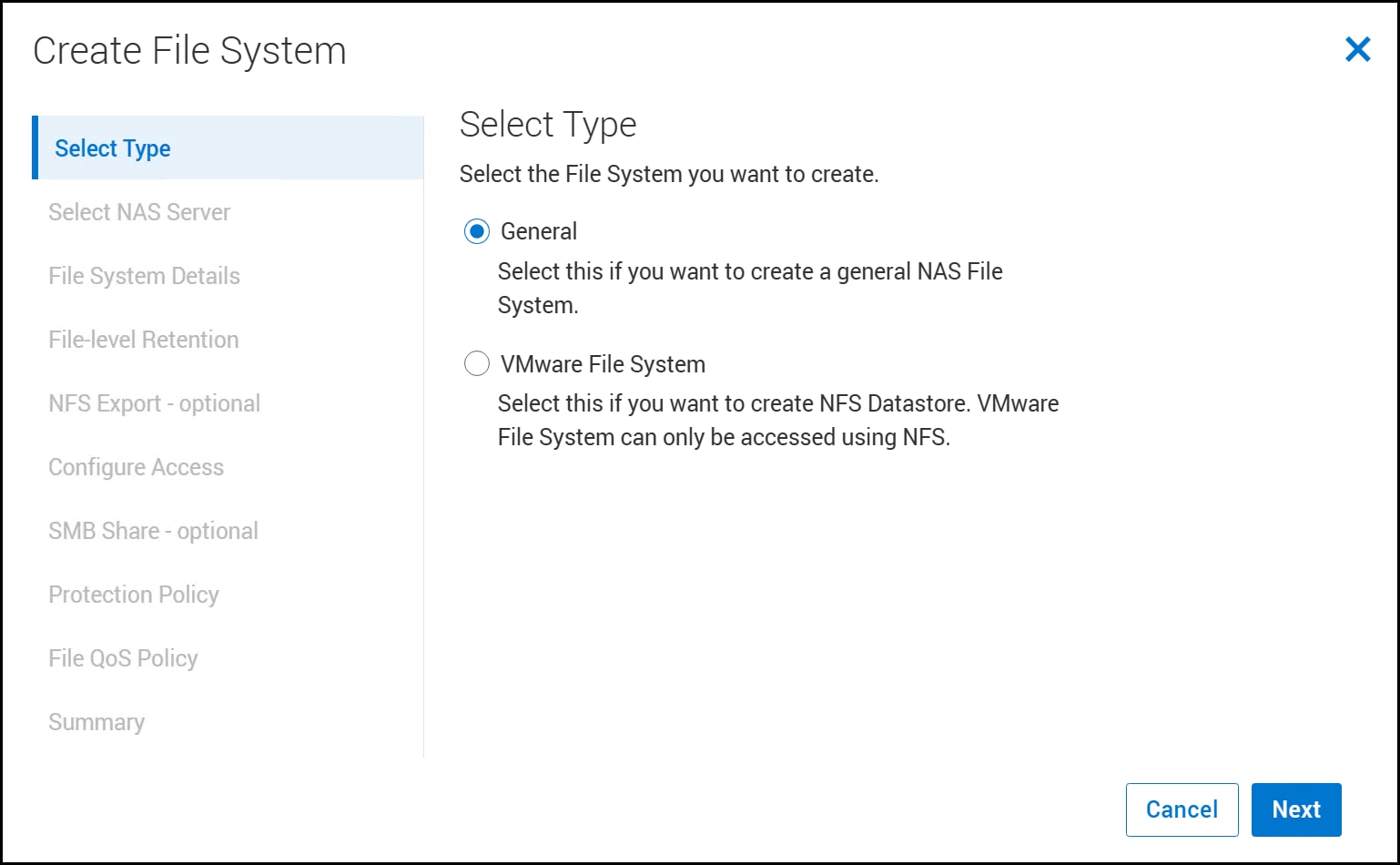Open the File-level Retention step

(x=144, y=340)
